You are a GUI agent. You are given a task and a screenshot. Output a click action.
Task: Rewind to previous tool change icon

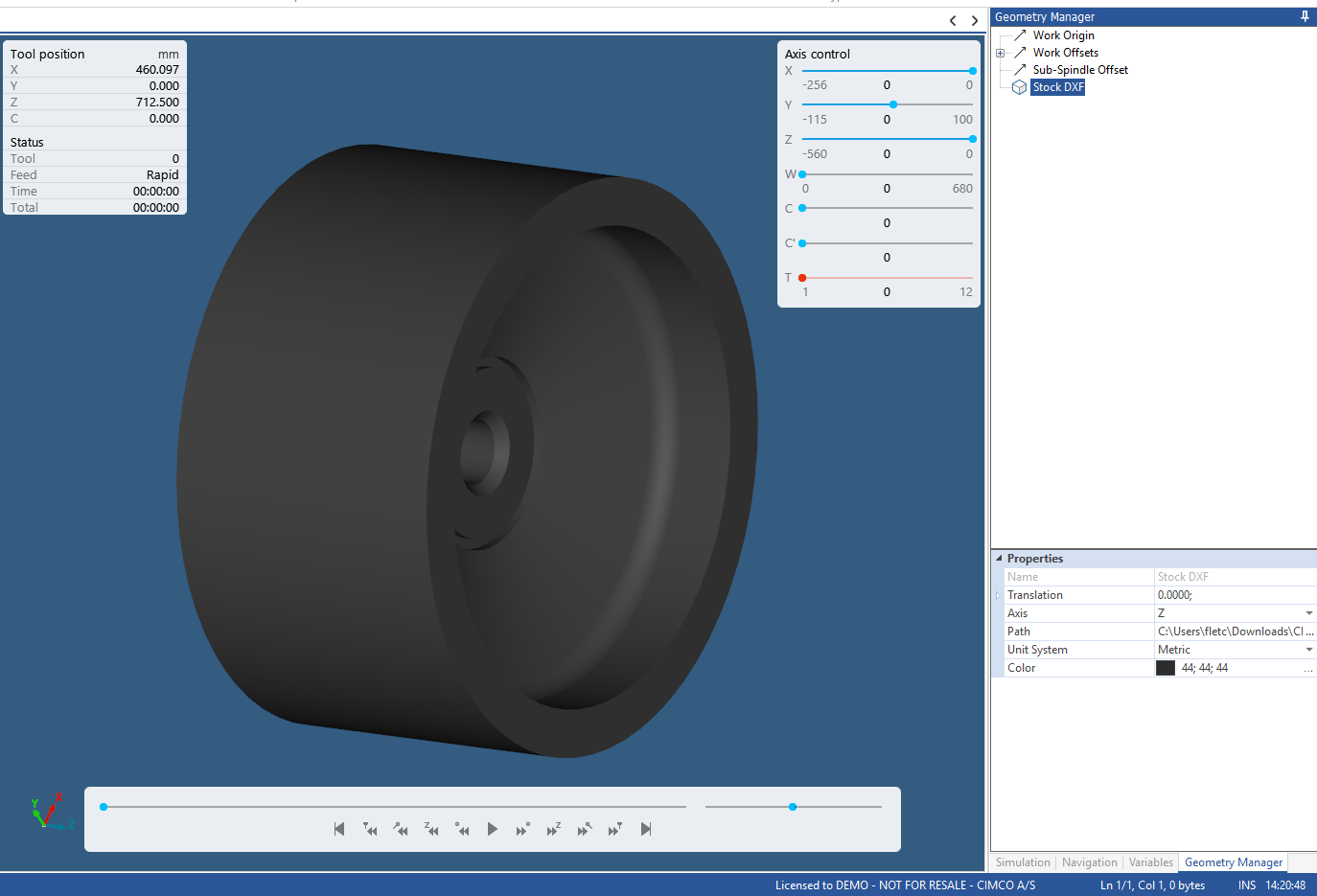coord(370,829)
